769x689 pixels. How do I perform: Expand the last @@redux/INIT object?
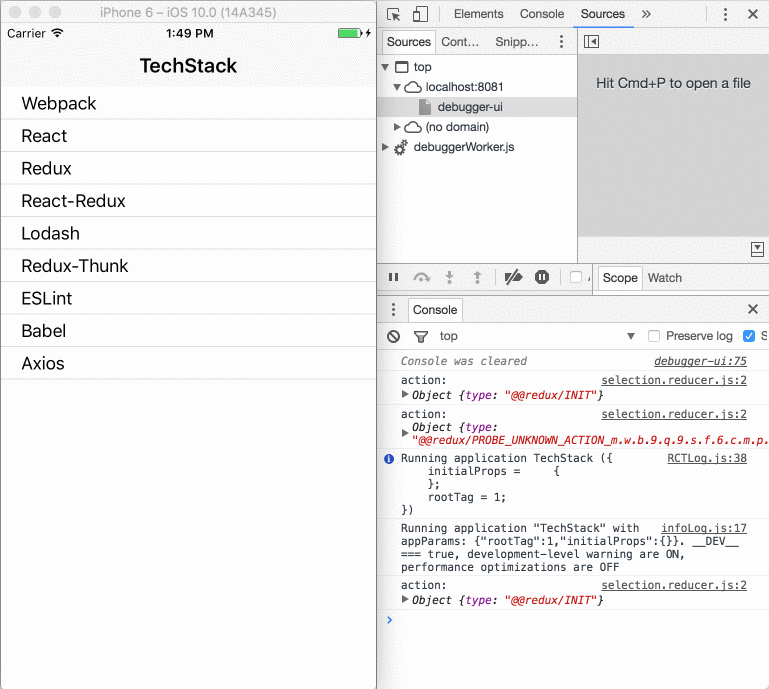(405, 599)
